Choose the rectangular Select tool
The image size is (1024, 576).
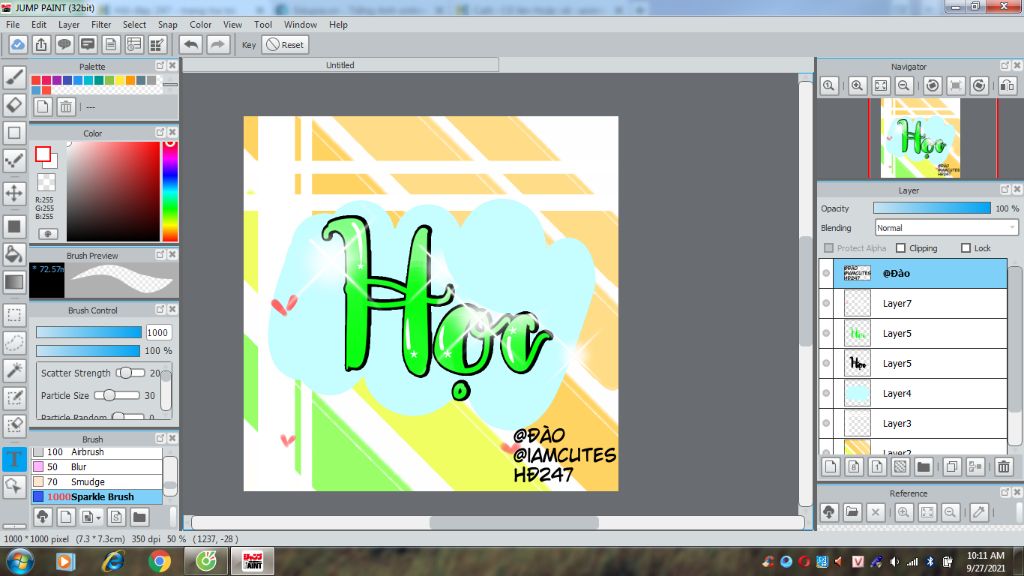(x=14, y=315)
